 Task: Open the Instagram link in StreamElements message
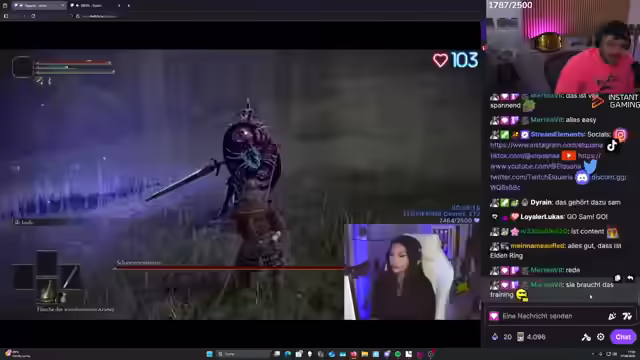(x=546, y=145)
